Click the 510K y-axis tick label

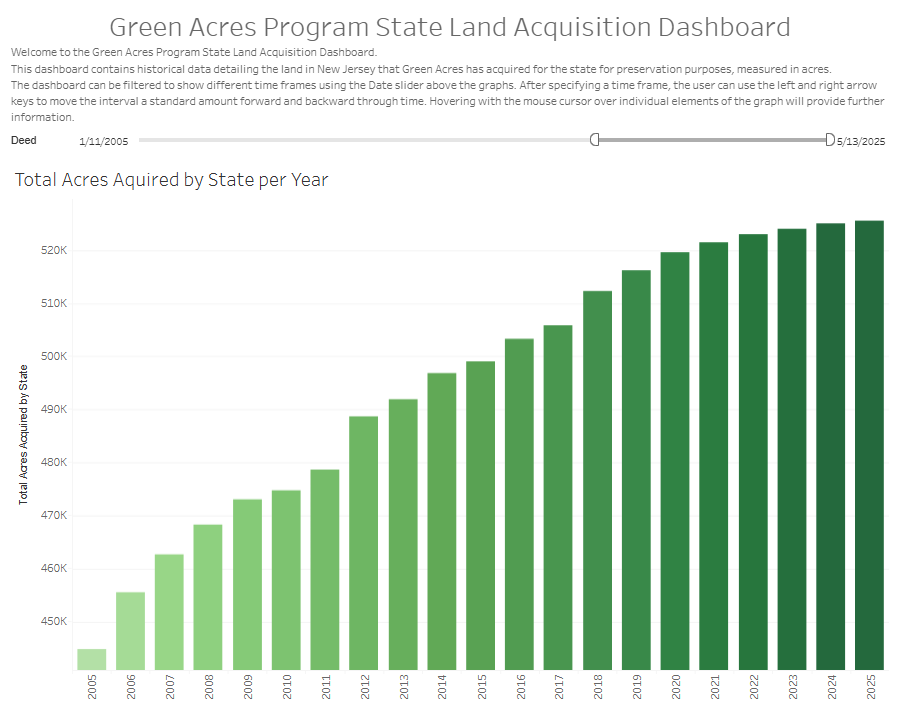point(54,303)
